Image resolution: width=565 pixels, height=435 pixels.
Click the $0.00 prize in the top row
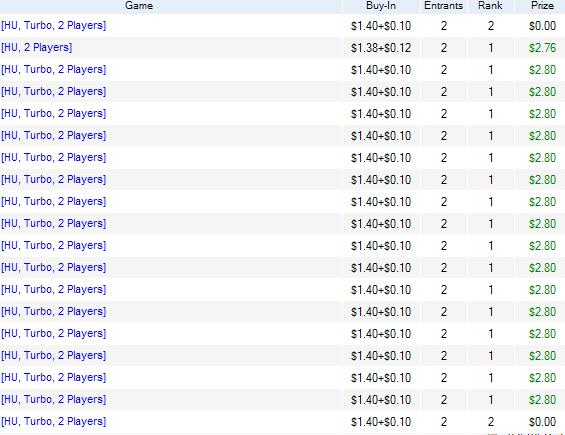tap(542, 26)
